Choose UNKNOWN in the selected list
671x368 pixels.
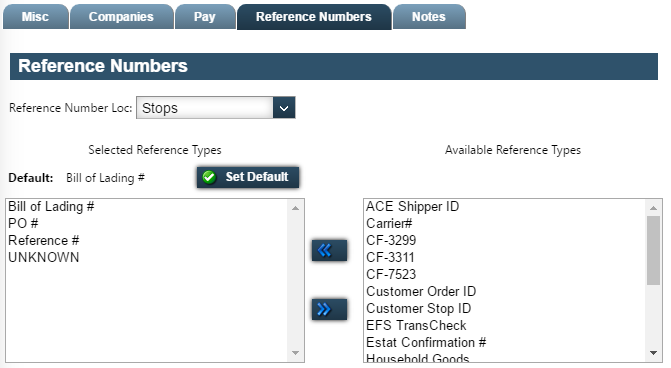(44, 258)
